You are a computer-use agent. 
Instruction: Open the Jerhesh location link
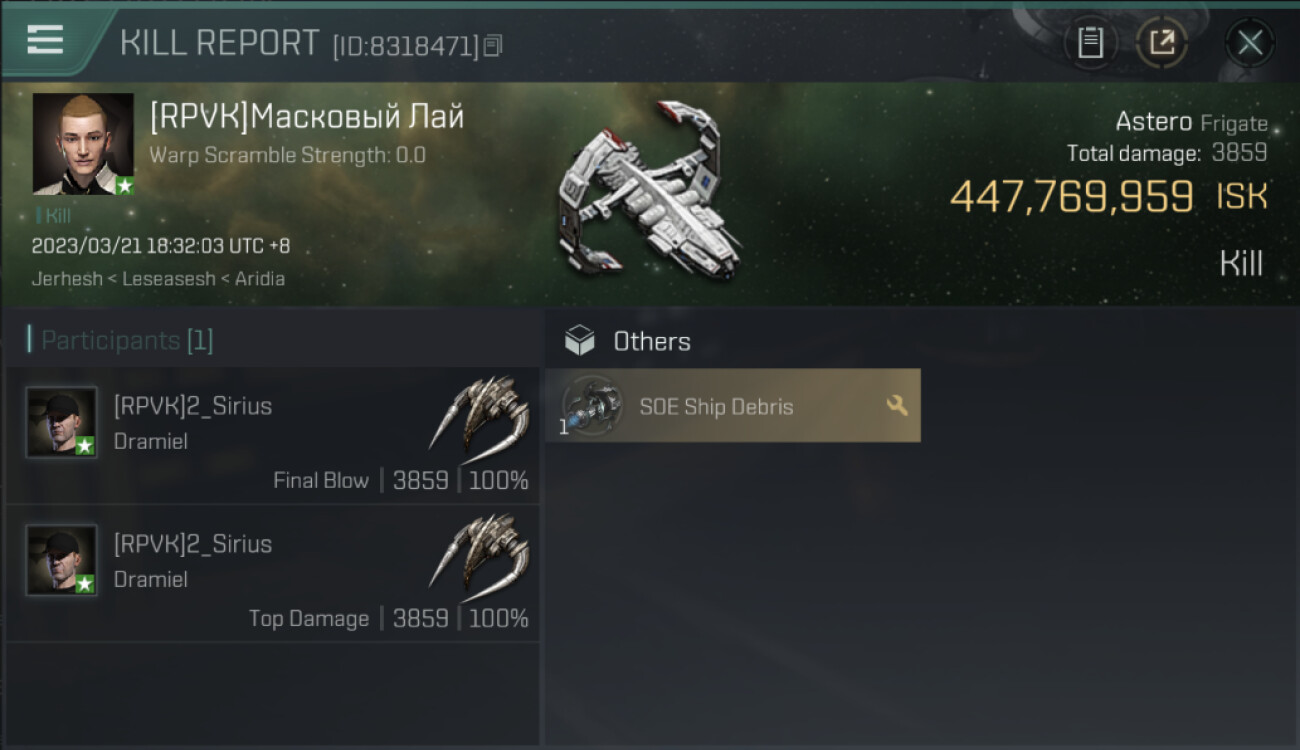tap(66, 279)
